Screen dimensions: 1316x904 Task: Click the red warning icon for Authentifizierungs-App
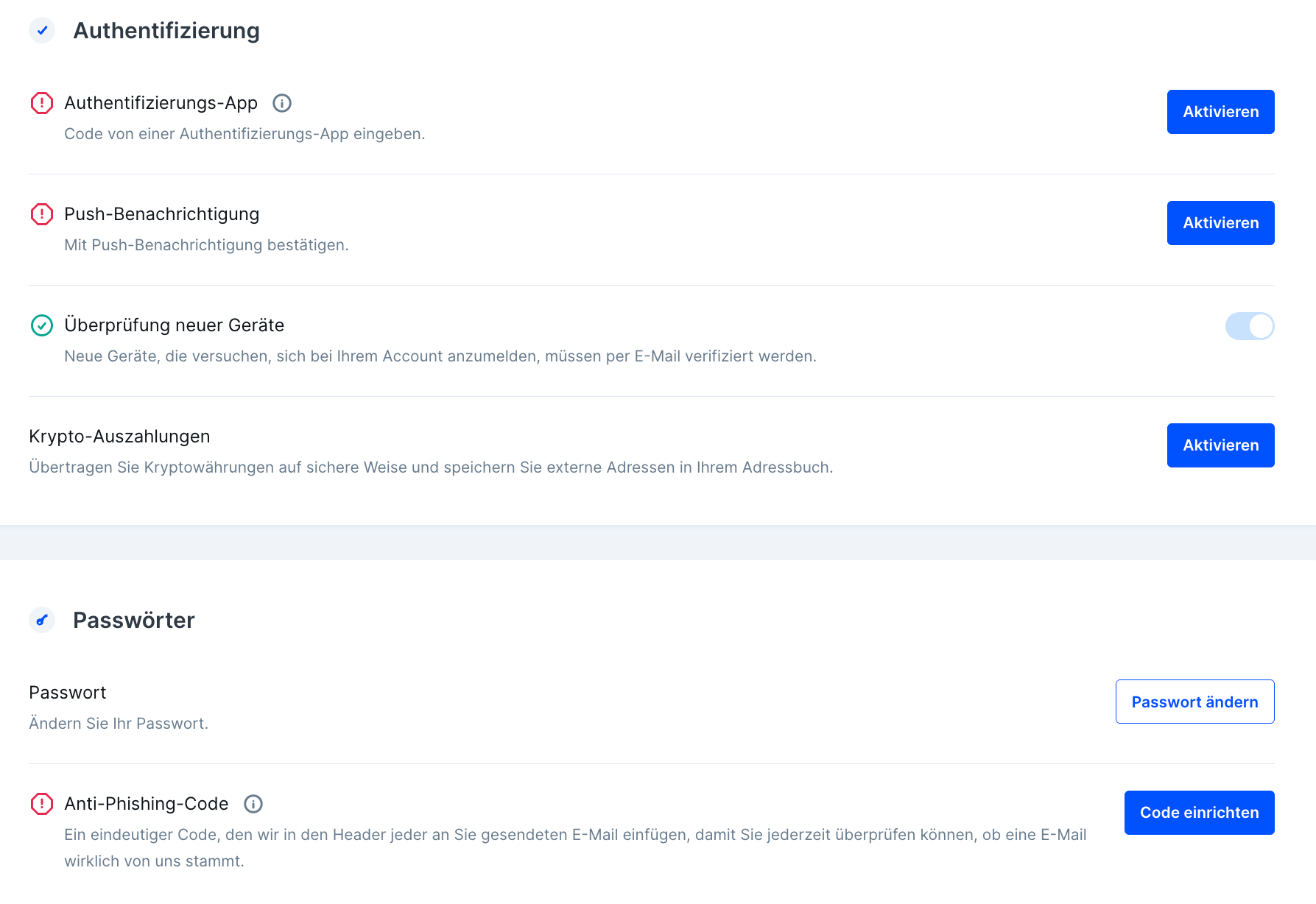(x=42, y=103)
